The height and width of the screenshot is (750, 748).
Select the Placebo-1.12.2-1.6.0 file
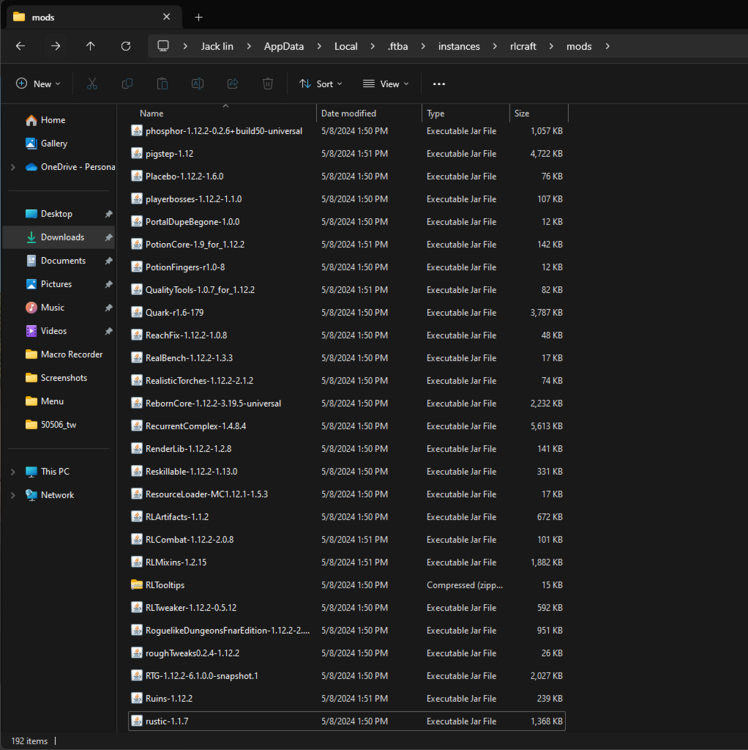347,176
